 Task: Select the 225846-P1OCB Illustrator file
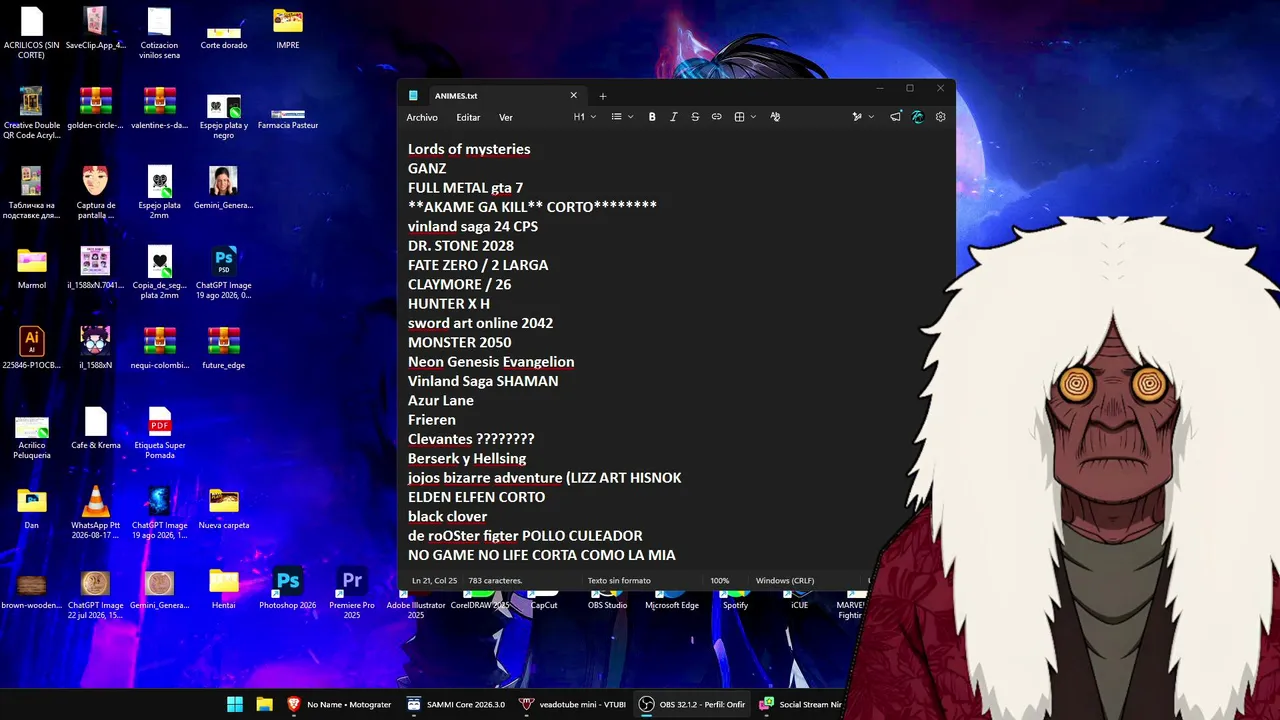click(x=32, y=349)
